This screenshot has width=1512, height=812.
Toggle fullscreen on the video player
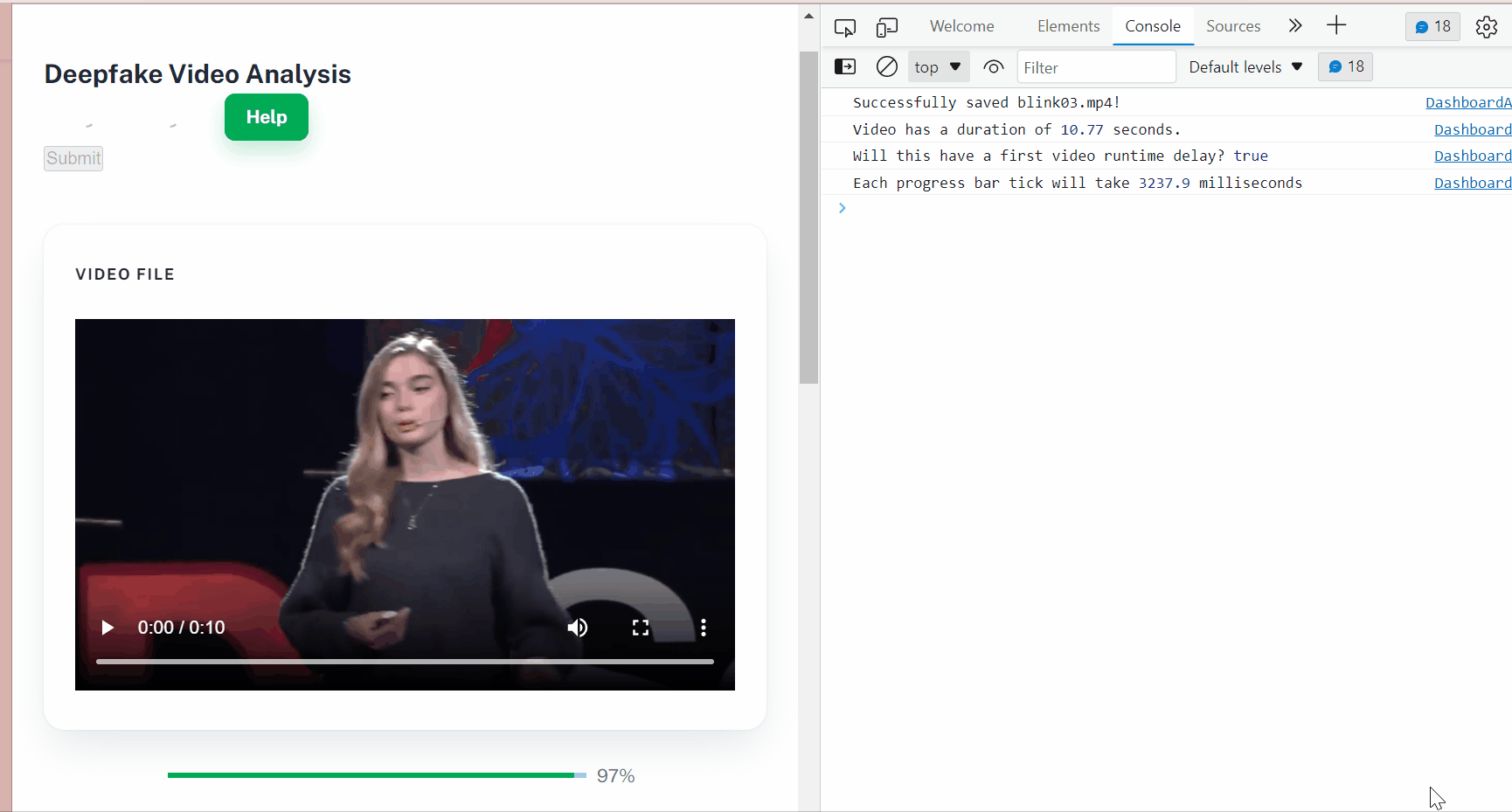coord(640,627)
